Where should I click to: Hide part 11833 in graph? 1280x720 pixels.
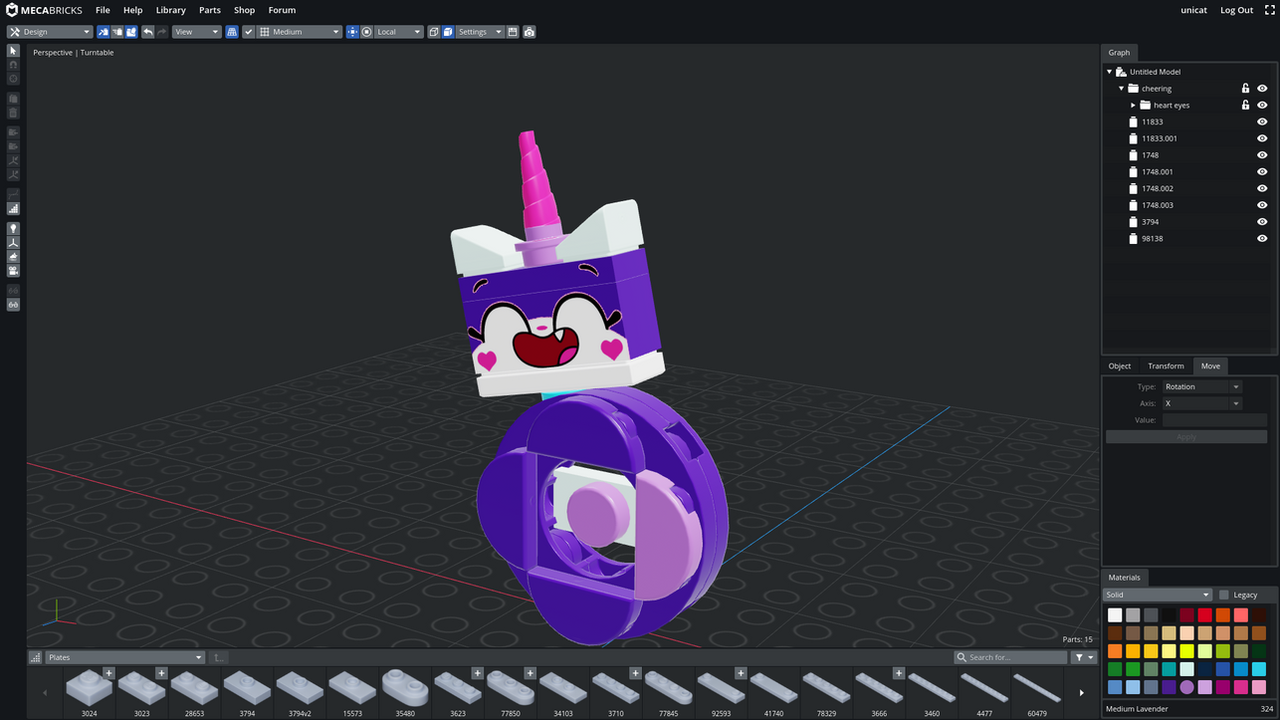pos(1262,122)
